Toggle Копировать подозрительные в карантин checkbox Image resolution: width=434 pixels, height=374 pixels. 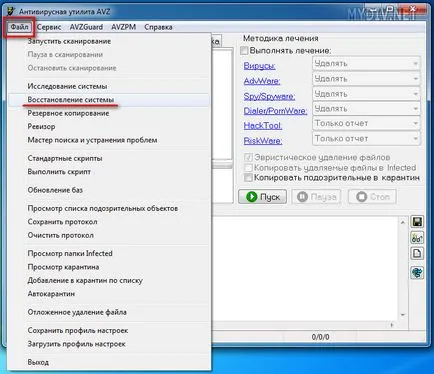[x=248, y=178]
